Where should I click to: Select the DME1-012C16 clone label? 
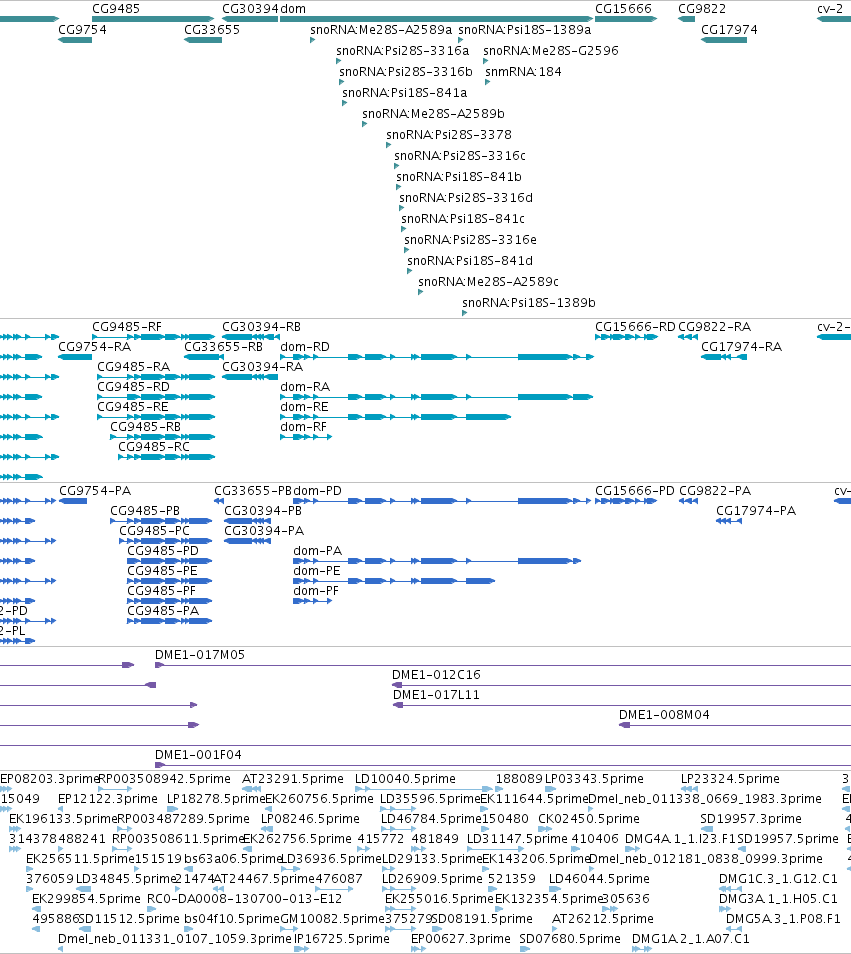(436, 675)
